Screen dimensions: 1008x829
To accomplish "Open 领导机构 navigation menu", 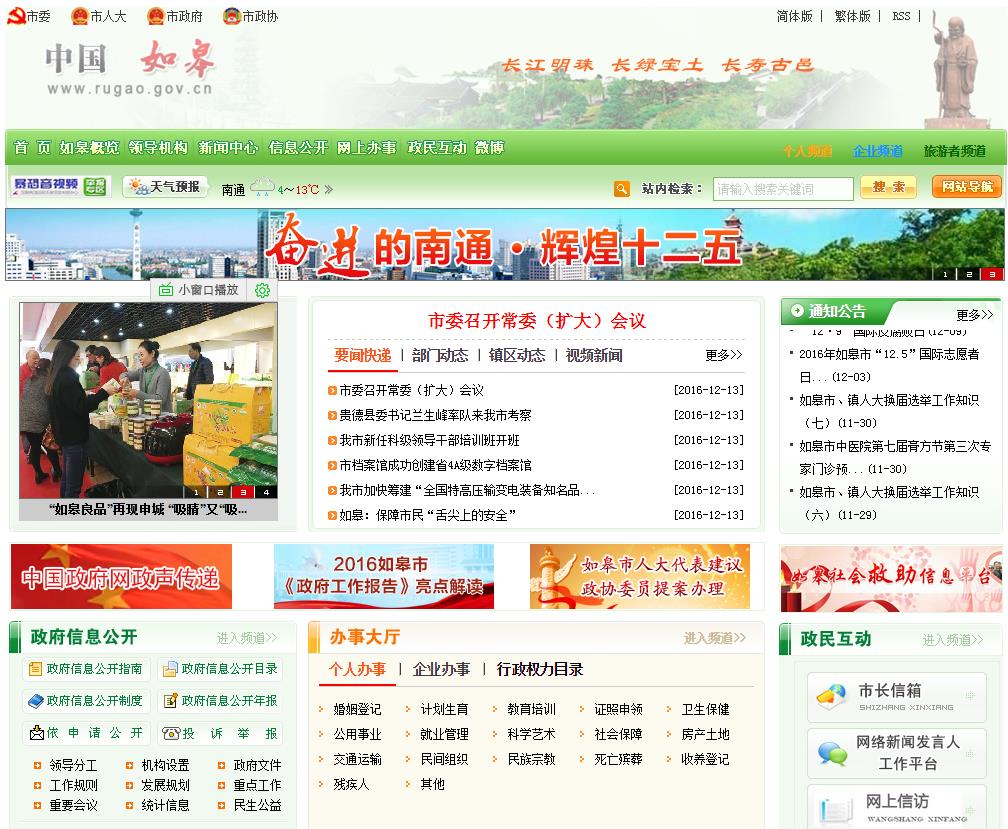I will point(158,148).
